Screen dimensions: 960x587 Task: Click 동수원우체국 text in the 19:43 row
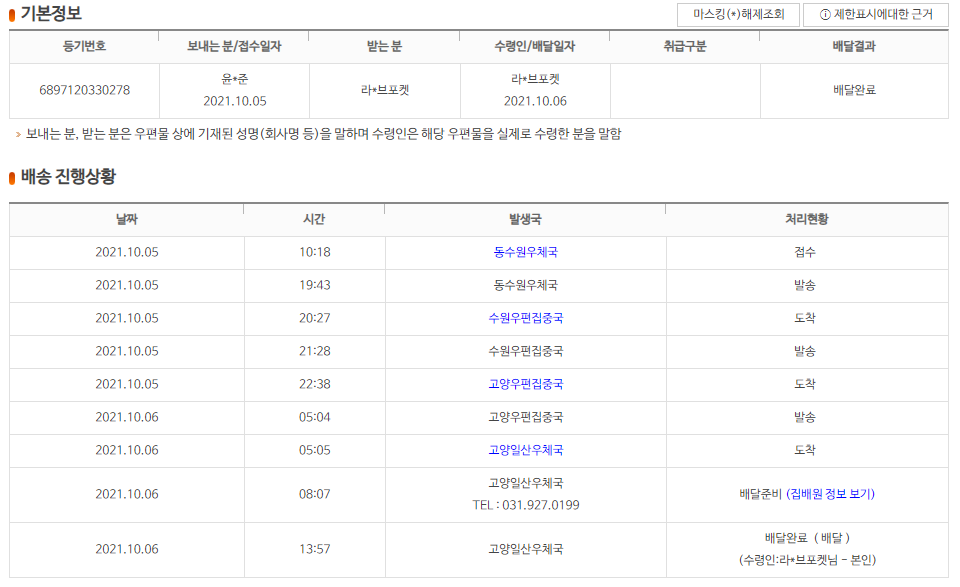pos(525,285)
